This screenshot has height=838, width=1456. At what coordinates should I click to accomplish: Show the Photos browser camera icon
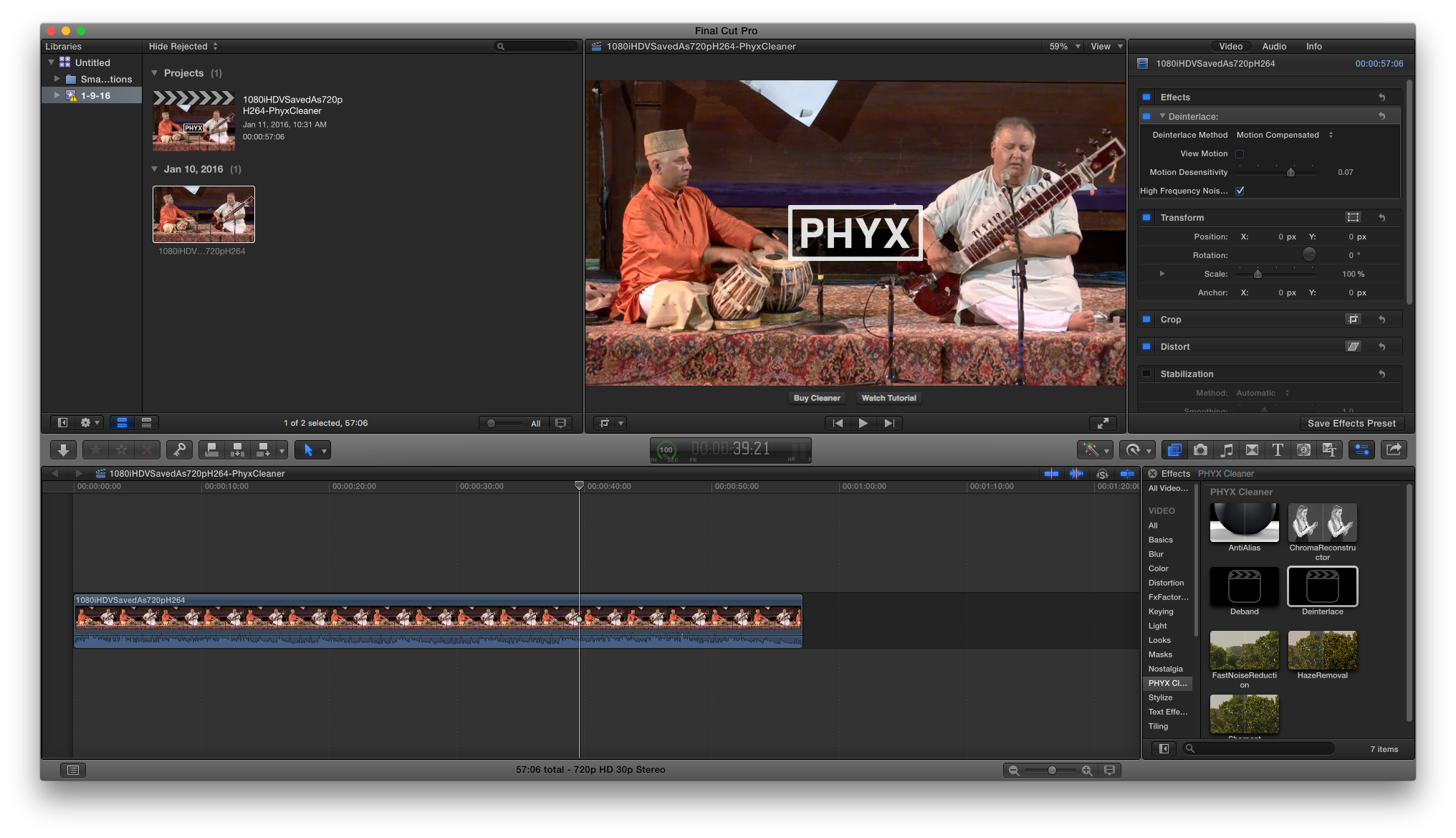click(x=1200, y=449)
